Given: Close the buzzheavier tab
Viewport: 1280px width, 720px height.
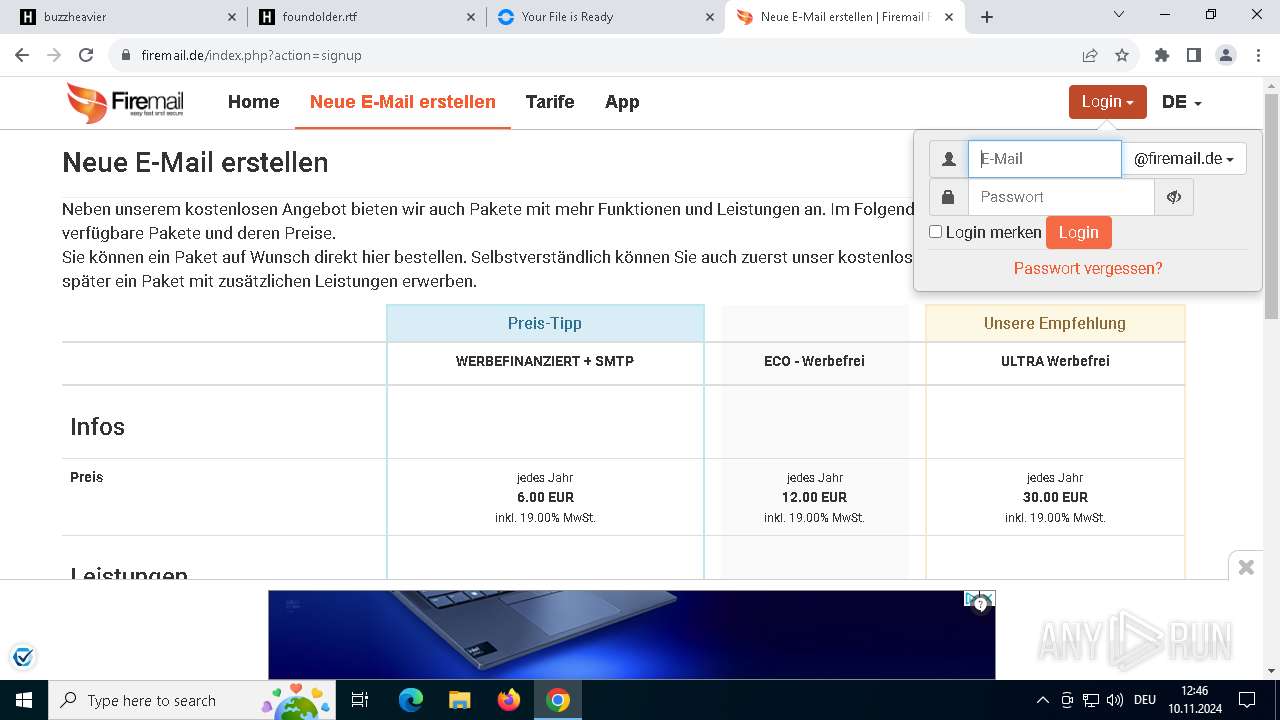Looking at the screenshot, I should [232, 17].
